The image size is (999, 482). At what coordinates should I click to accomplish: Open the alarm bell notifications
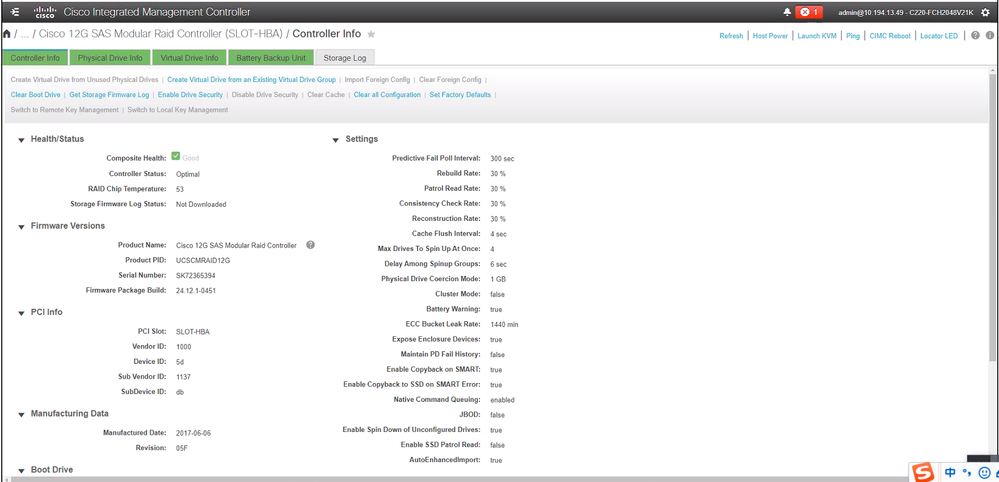click(787, 12)
